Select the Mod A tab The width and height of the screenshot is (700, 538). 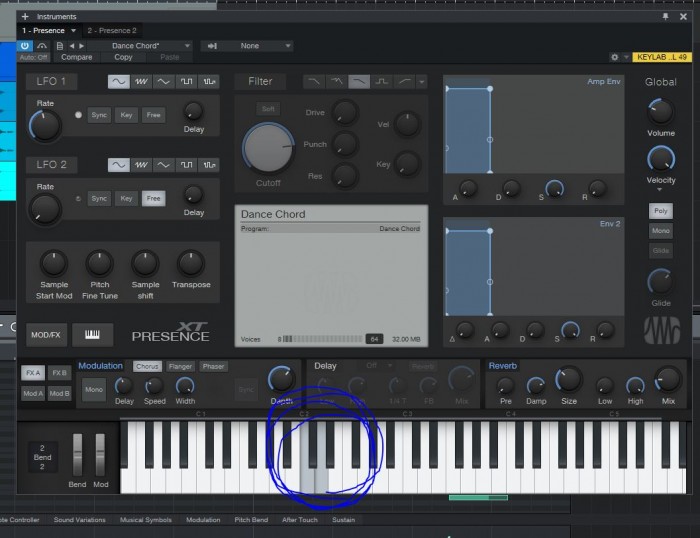click(33, 393)
